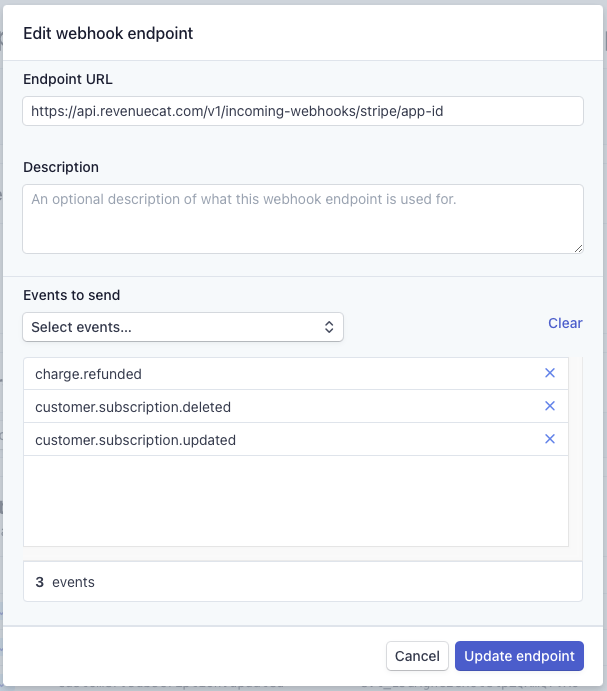Click into the Description text area
Image resolution: width=607 pixels, height=691 pixels.
pyautogui.click(x=302, y=218)
